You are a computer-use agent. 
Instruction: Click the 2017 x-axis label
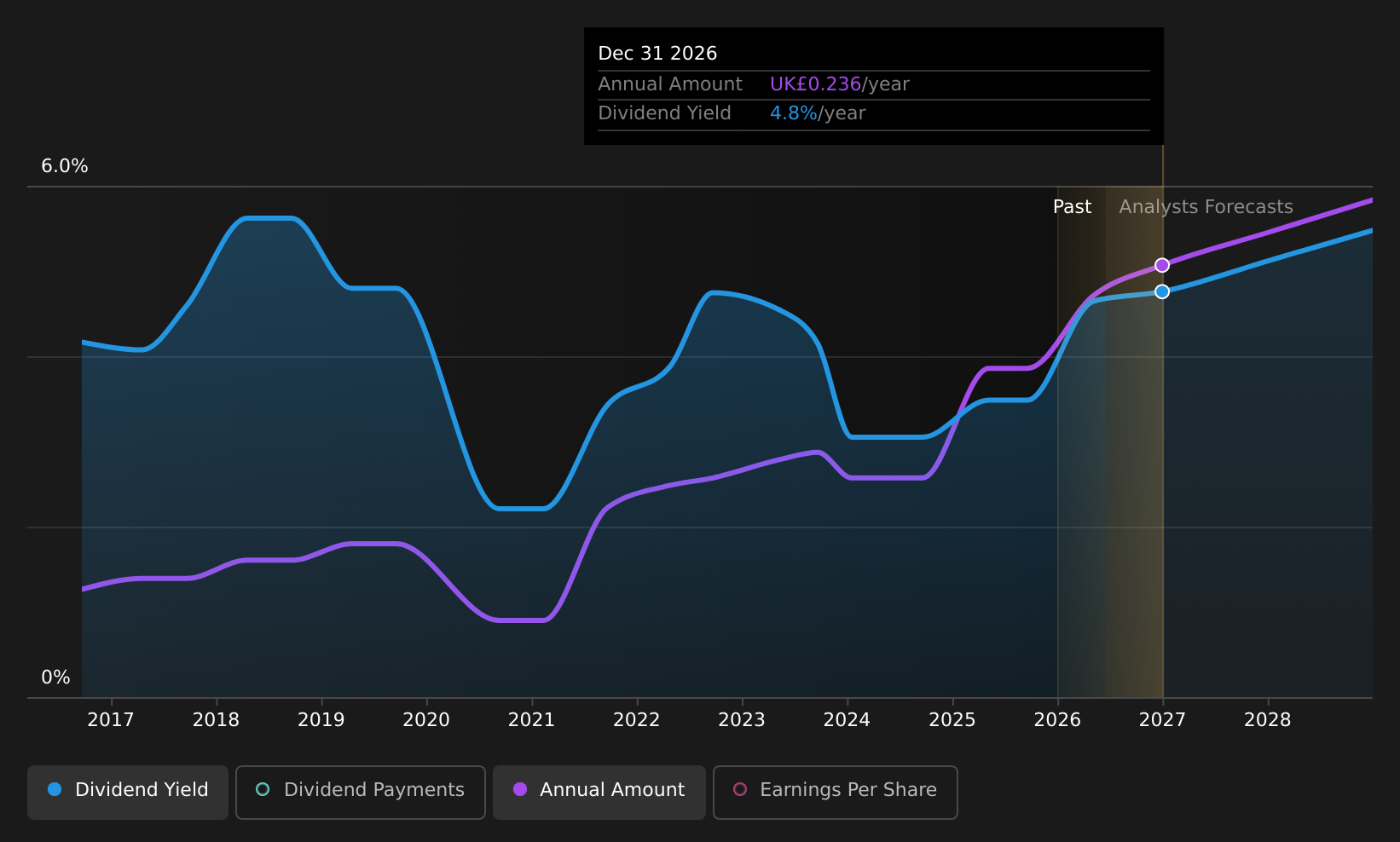(x=111, y=720)
